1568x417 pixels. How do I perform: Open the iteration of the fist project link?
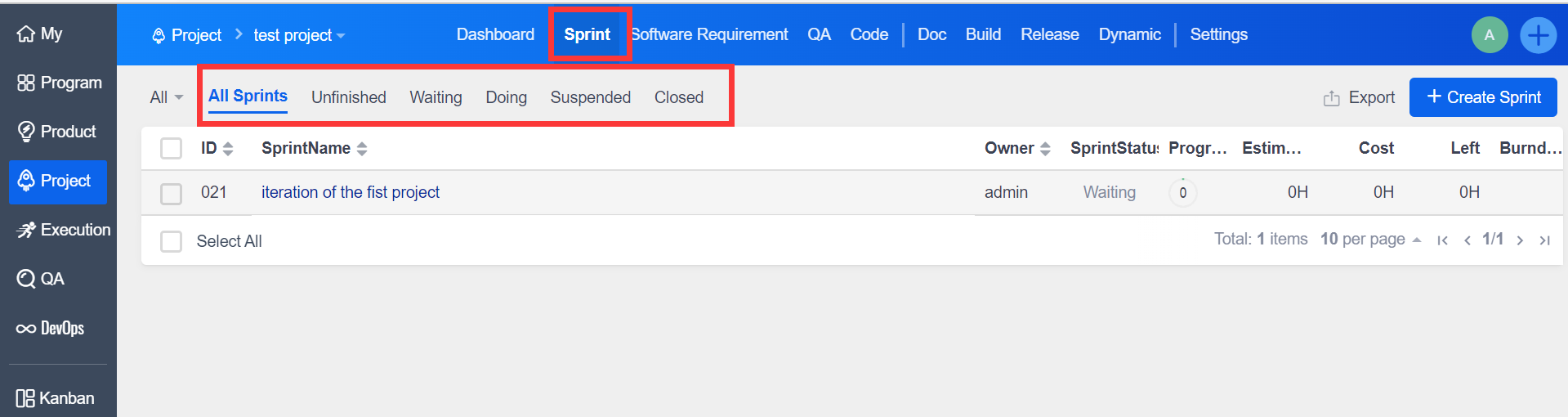[350, 192]
